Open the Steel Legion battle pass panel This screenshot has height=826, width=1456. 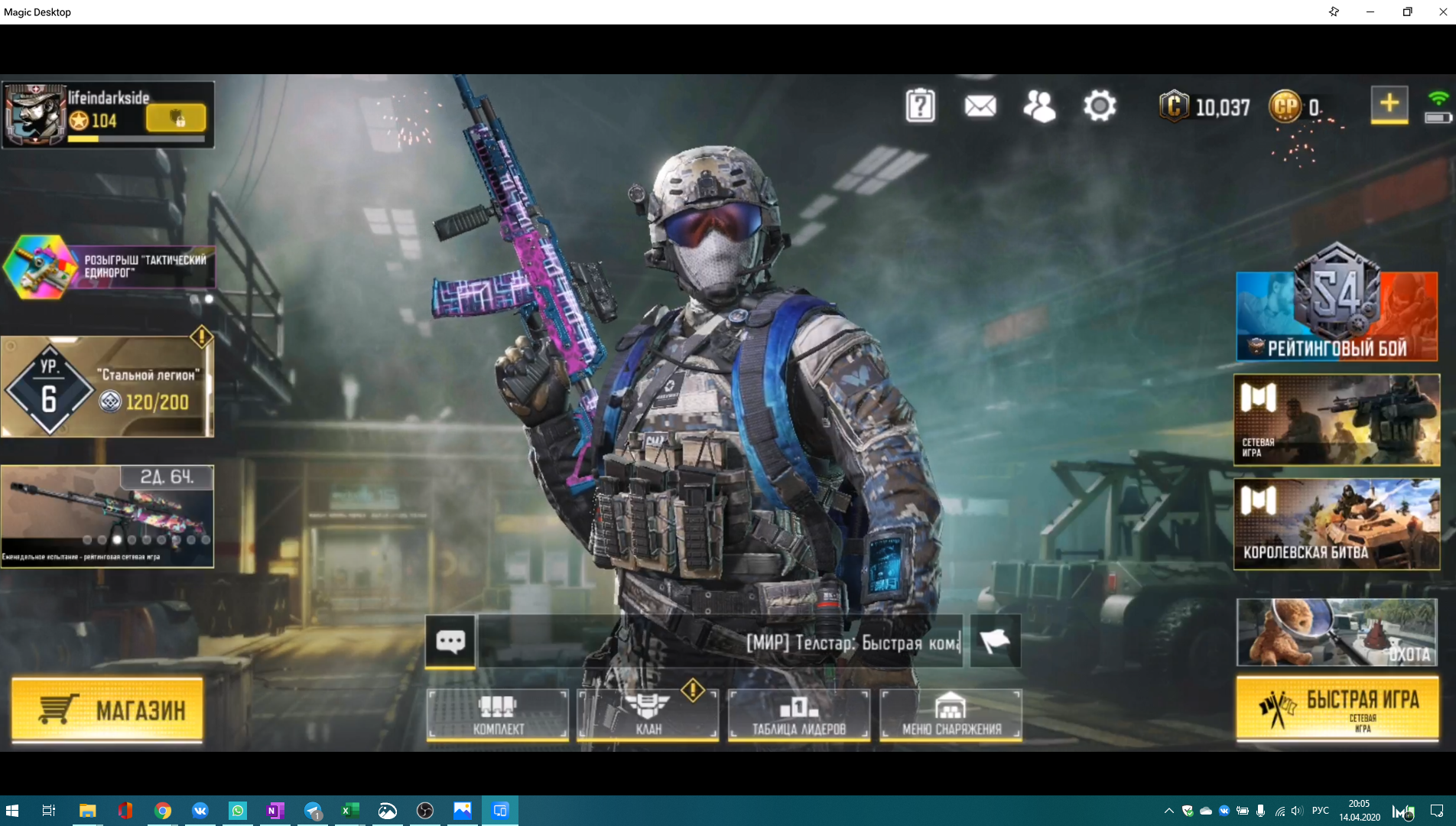107,387
